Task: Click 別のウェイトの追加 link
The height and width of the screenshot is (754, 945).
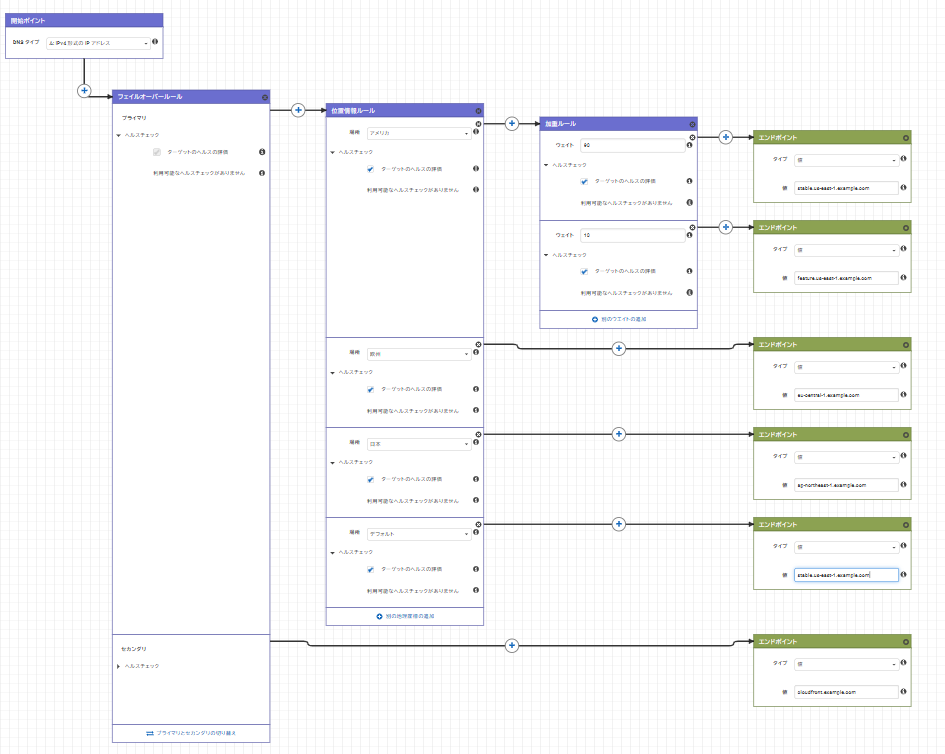Action: click(x=618, y=319)
